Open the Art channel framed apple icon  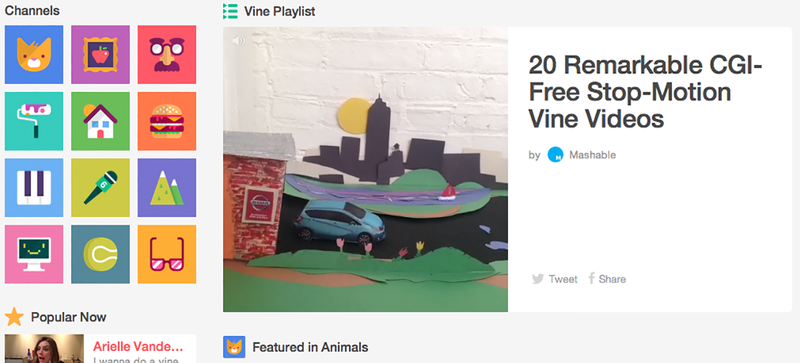coord(101,55)
